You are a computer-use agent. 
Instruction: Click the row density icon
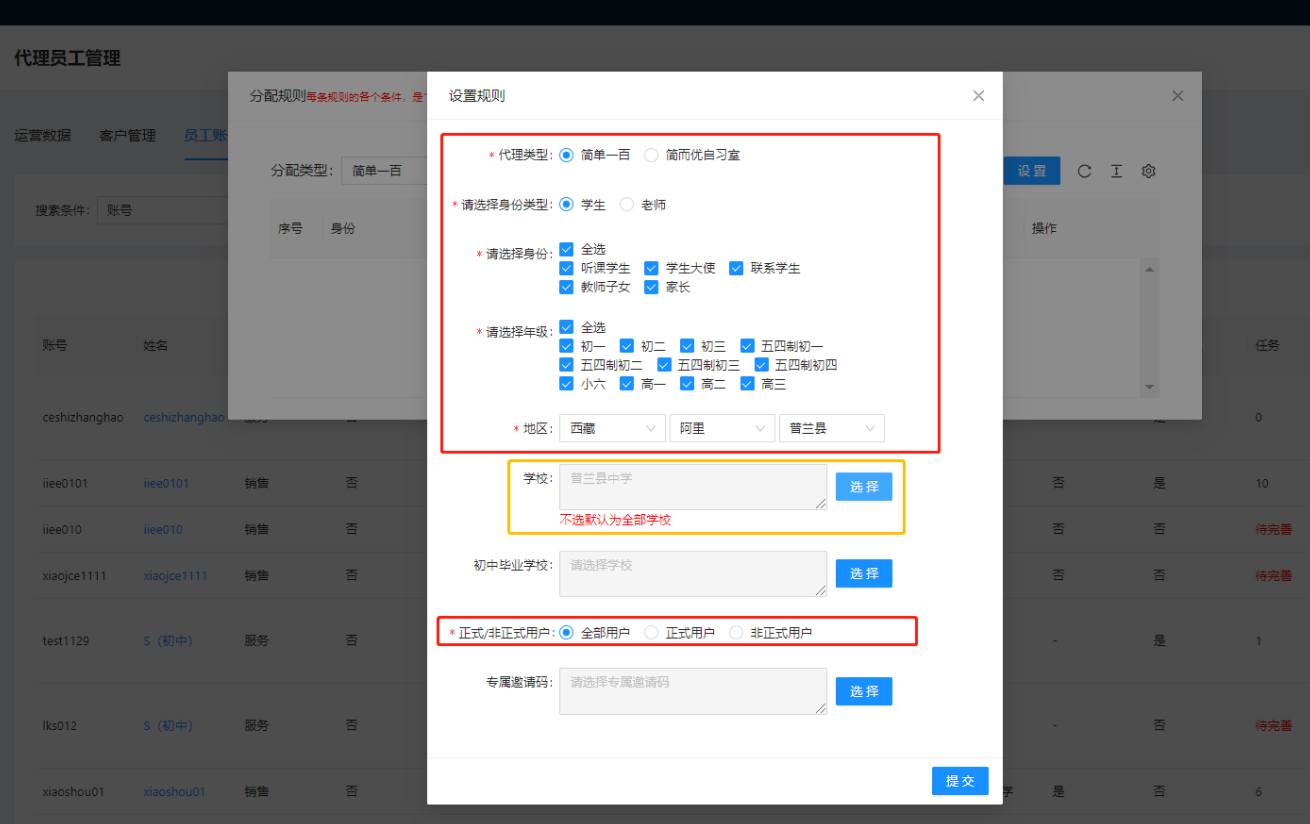click(1116, 171)
